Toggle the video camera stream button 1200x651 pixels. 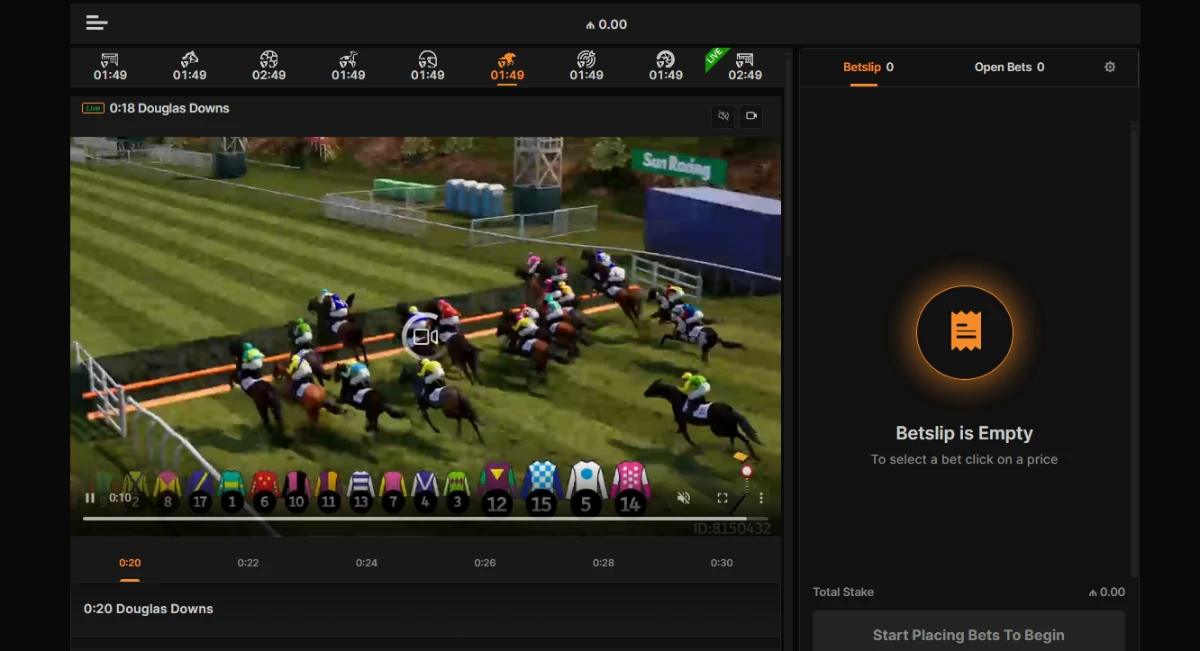(752, 116)
